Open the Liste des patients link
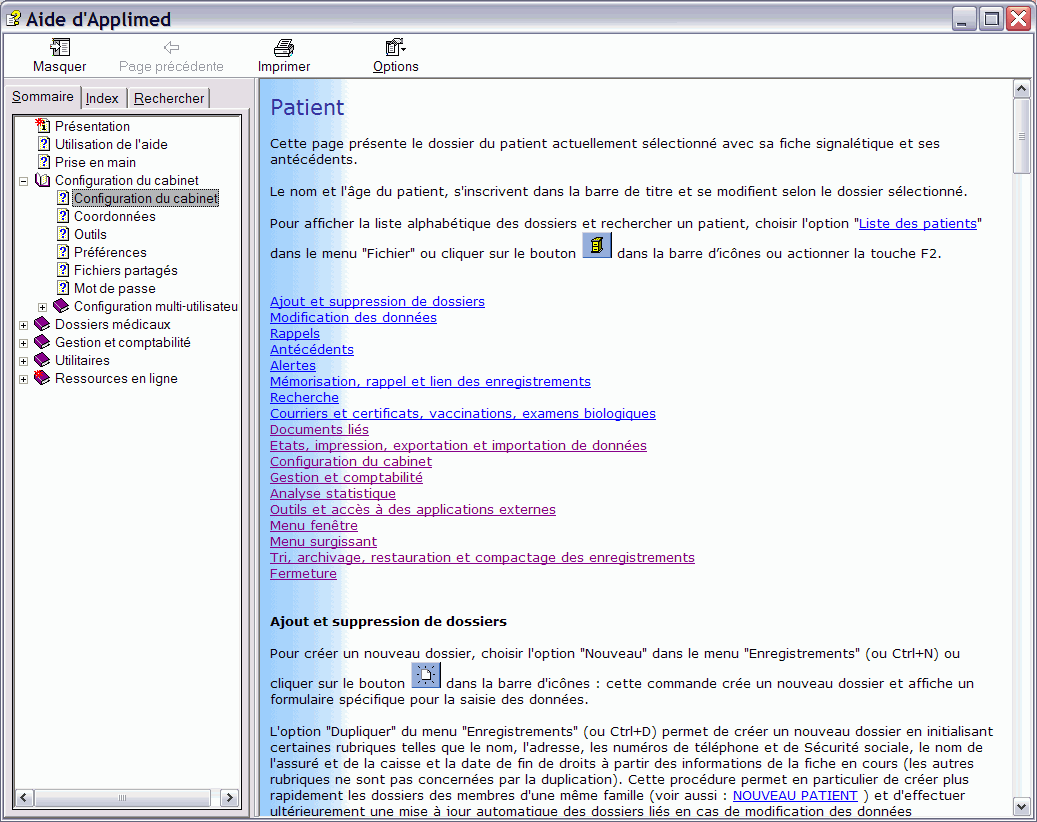Viewport: 1037px width, 822px height. [917, 224]
